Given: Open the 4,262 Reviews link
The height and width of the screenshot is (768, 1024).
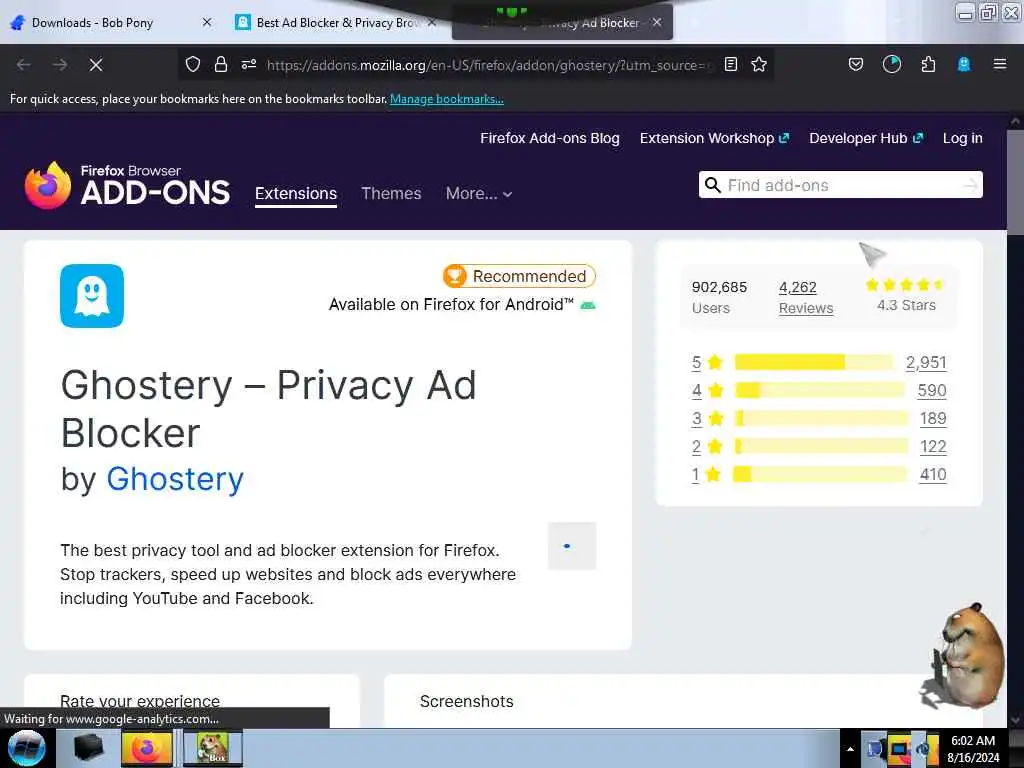Looking at the screenshot, I should click(x=806, y=297).
